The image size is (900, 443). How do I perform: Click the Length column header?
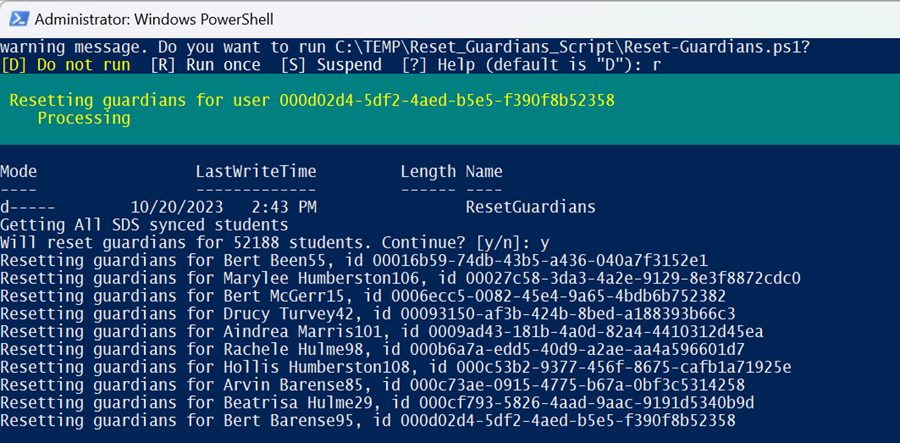pos(428,172)
